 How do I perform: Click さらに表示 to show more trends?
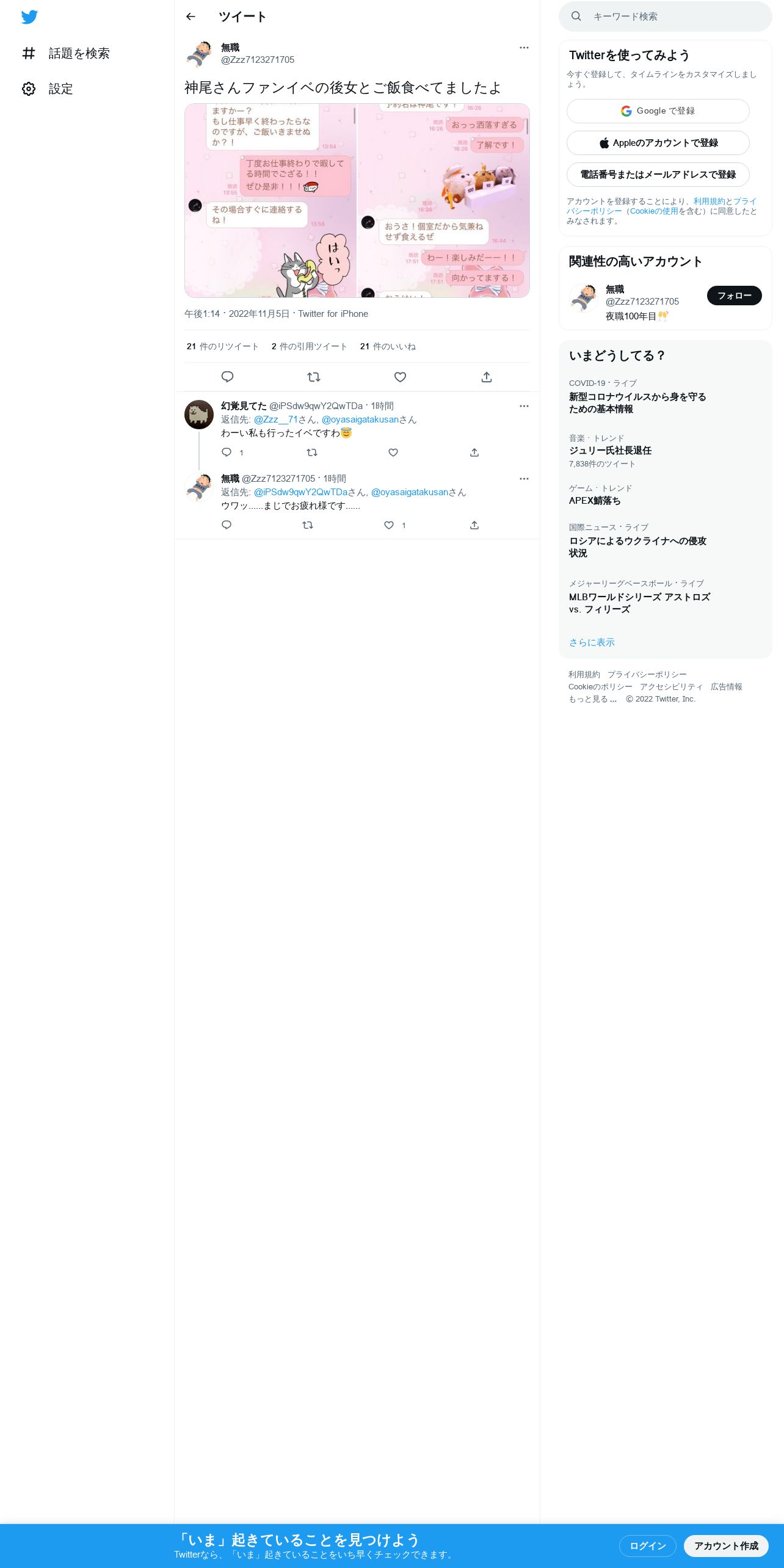(592, 642)
